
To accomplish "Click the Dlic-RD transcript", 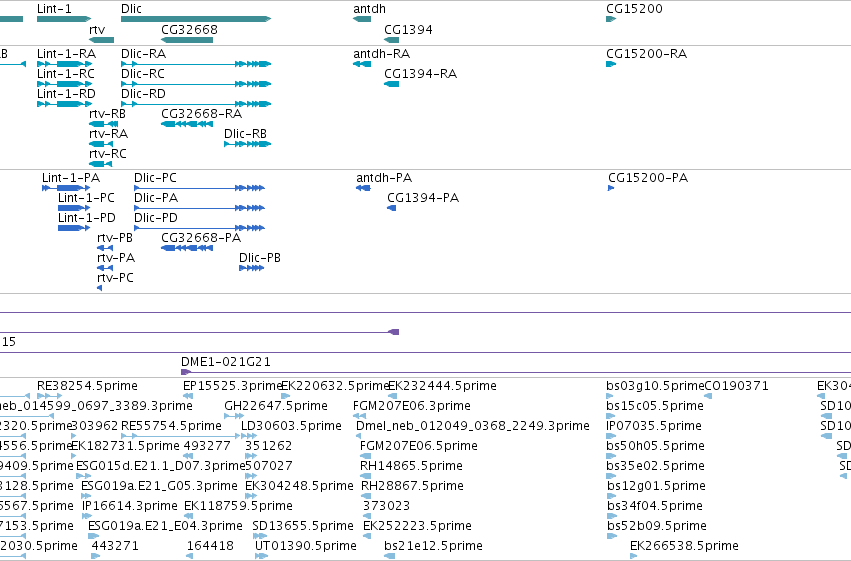I will (196, 104).
